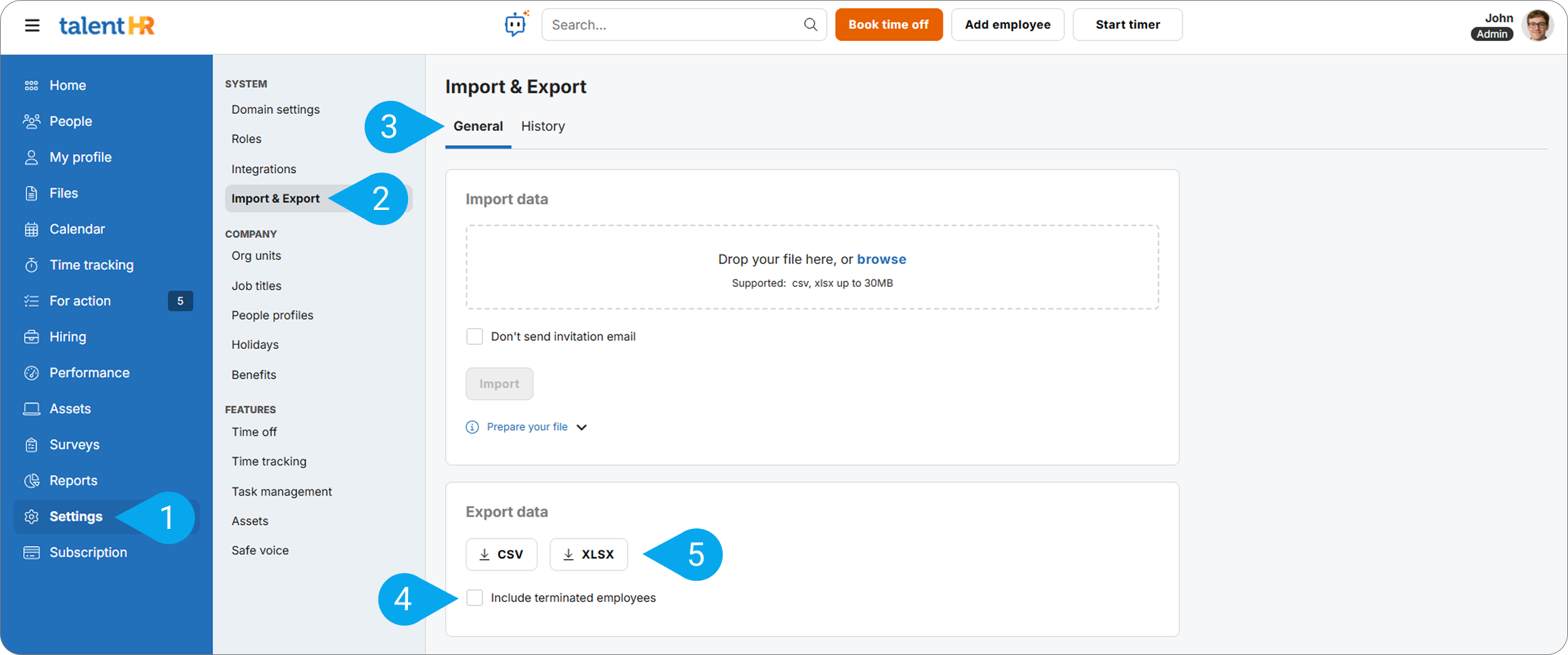This screenshot has height=655, width=1568.
Task: Click the browse link to upload file
Action: coord(881,259)
